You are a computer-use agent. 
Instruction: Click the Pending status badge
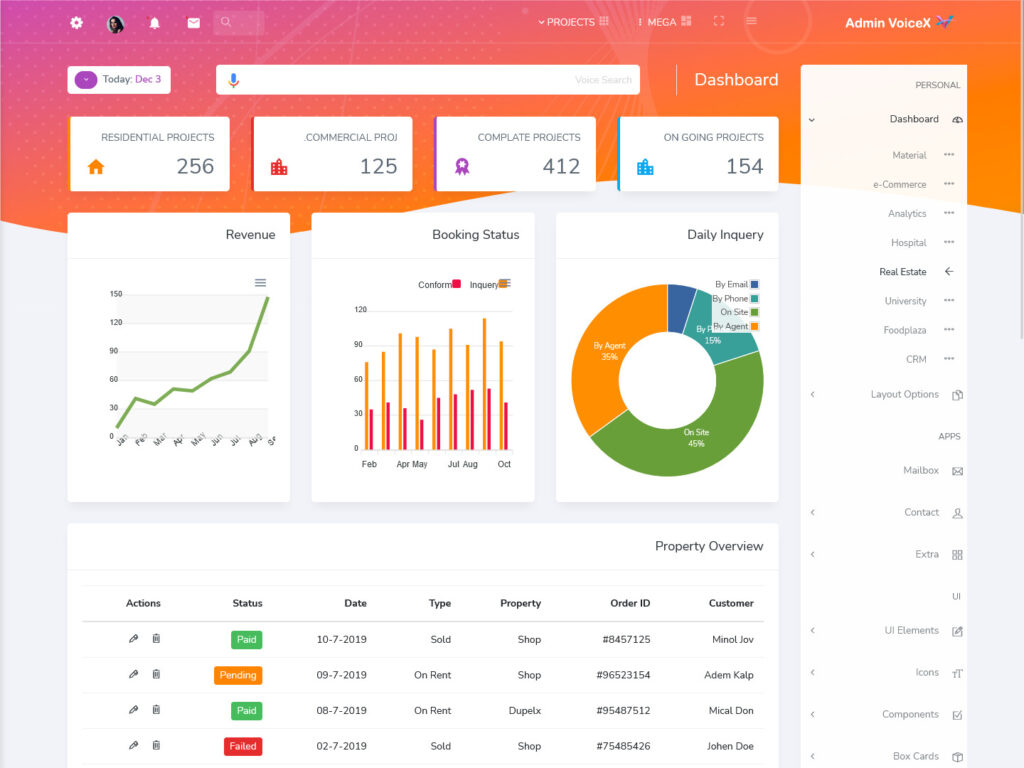[238, 675]
